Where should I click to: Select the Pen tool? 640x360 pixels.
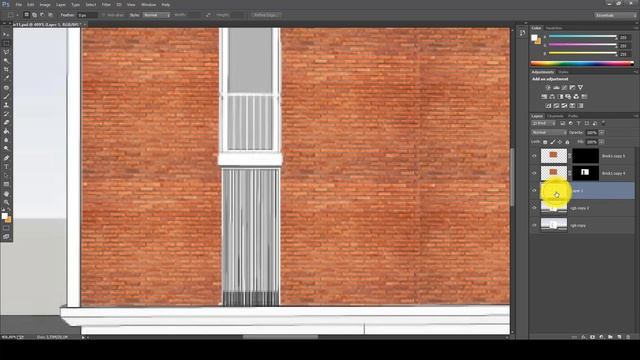(x=6, y=158)
